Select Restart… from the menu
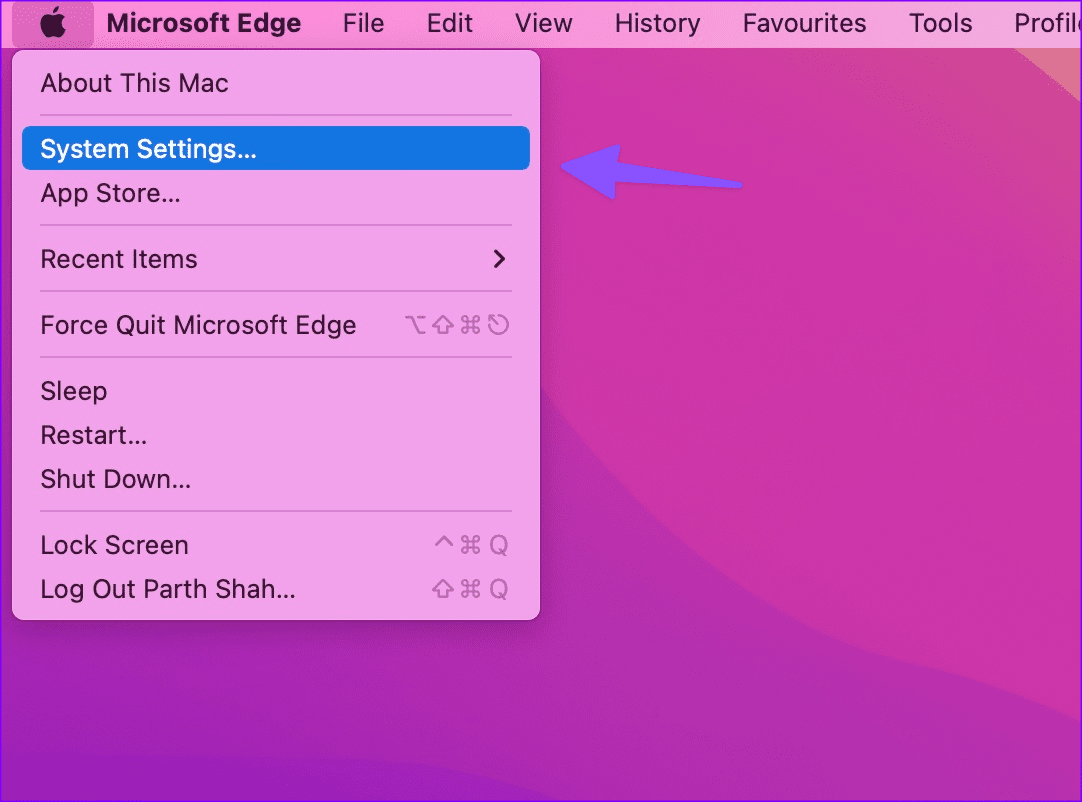1082x802 pixels. click(276, 436)
